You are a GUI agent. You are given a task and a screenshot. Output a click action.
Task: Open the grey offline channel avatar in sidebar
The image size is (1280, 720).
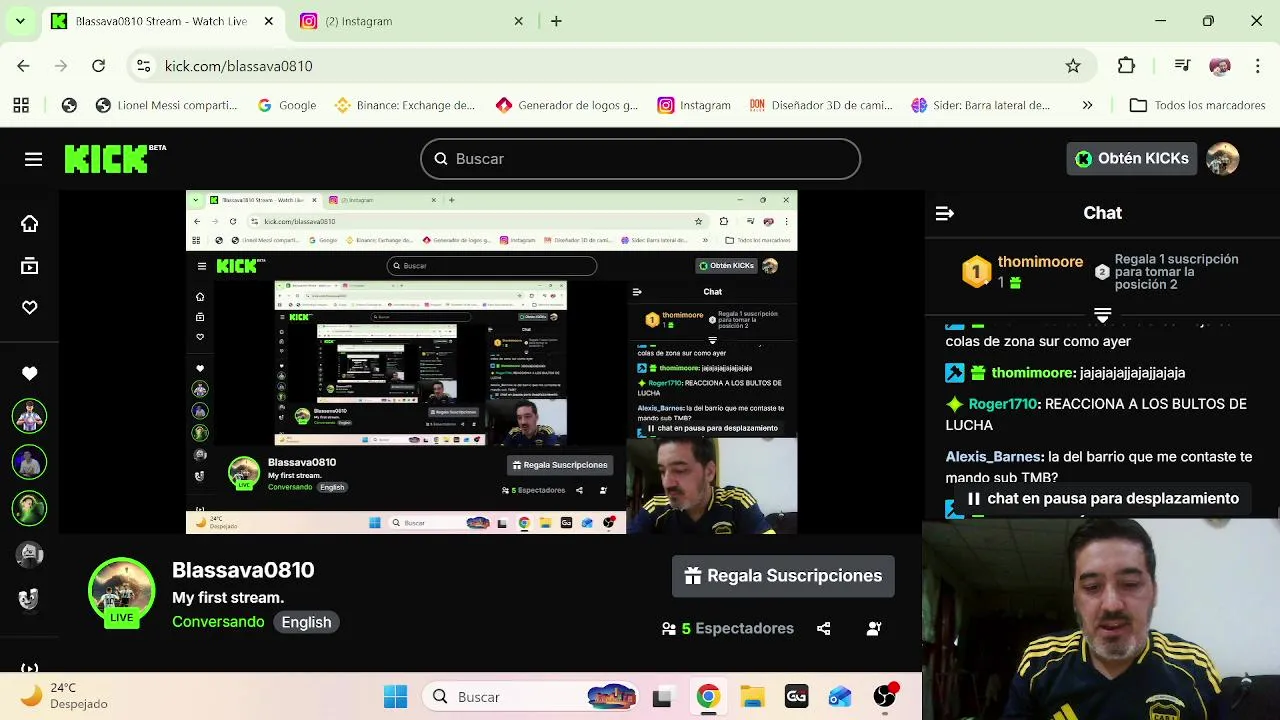29,554
